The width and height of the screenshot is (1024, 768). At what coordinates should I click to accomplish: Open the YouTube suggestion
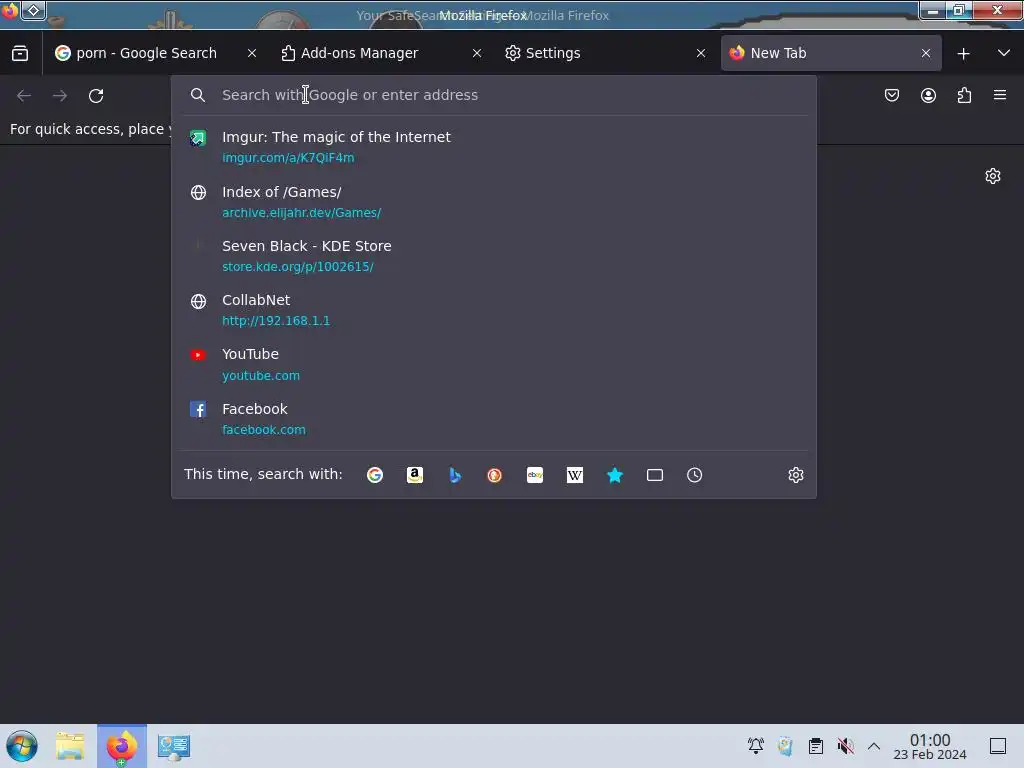tap(494, 364)
